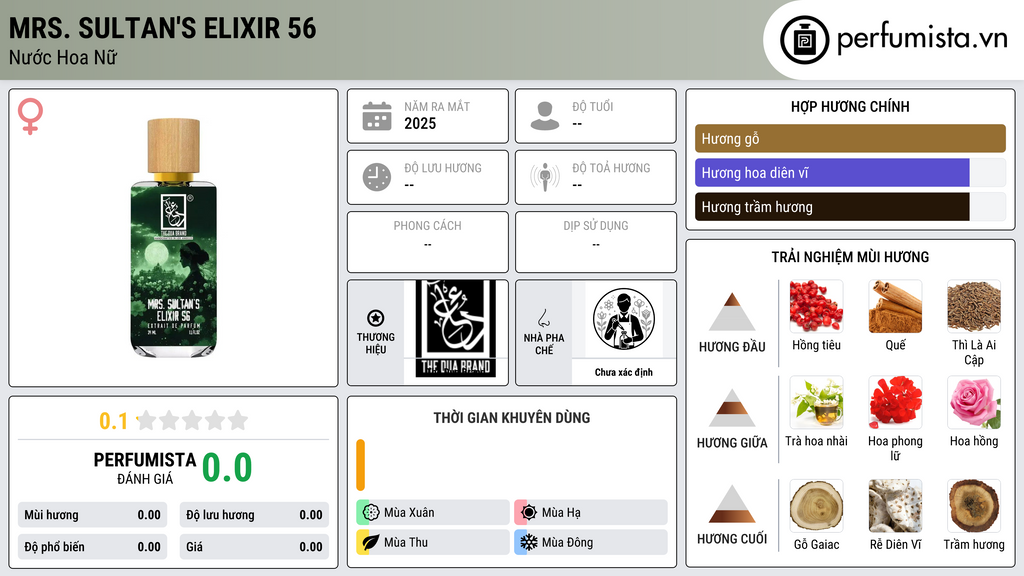Click the Hương đầu pyramid icon
Screen dimensions: 1024x576
tap(732, 312)
